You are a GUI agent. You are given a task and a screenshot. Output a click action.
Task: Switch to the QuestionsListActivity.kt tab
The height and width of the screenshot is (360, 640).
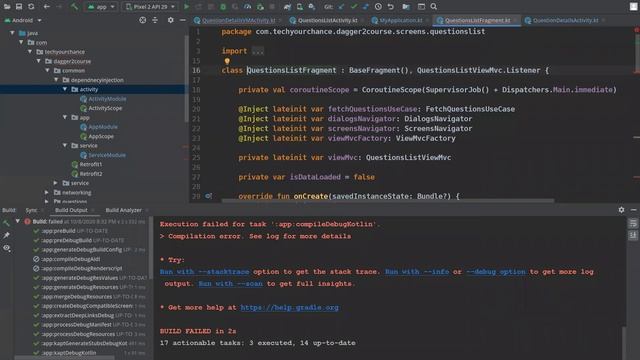pos(327,20)
